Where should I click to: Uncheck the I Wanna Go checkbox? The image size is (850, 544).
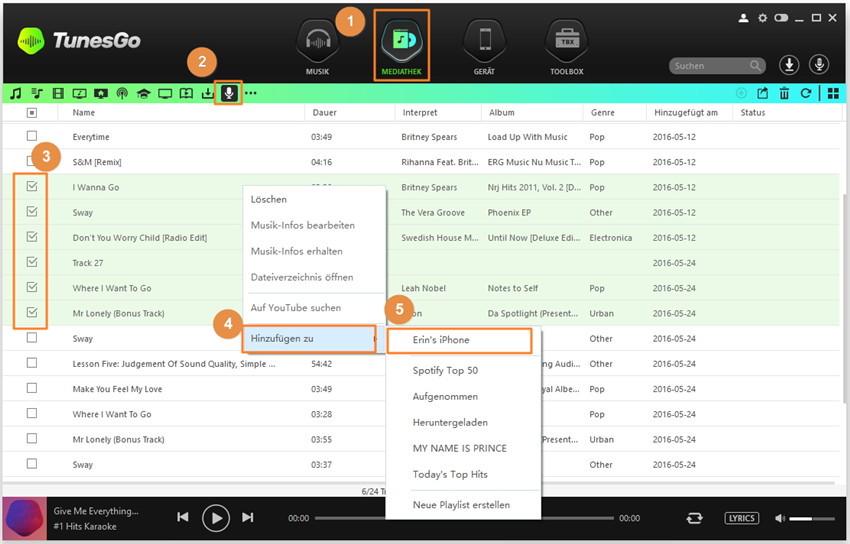click(32, 186)
